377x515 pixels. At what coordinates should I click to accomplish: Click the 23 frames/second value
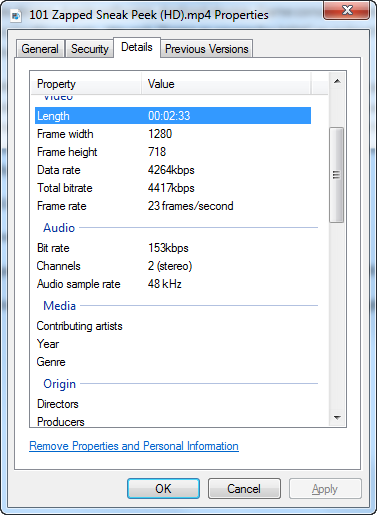[x=191, y=206]
